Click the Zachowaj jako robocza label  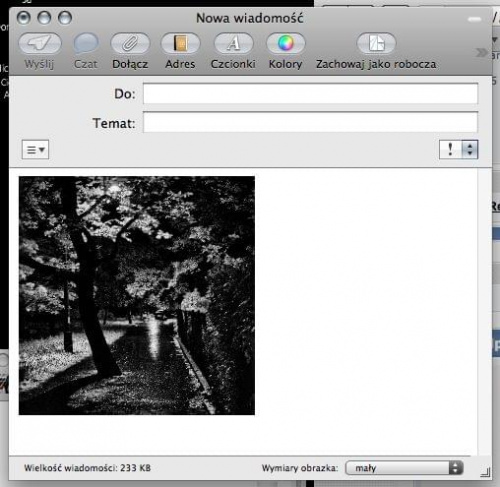tap(376, 64)
